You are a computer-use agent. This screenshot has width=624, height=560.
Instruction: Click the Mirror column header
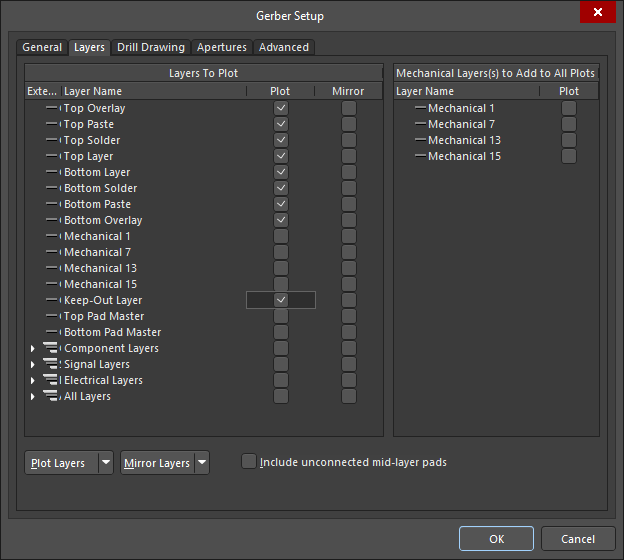(348, 92)
